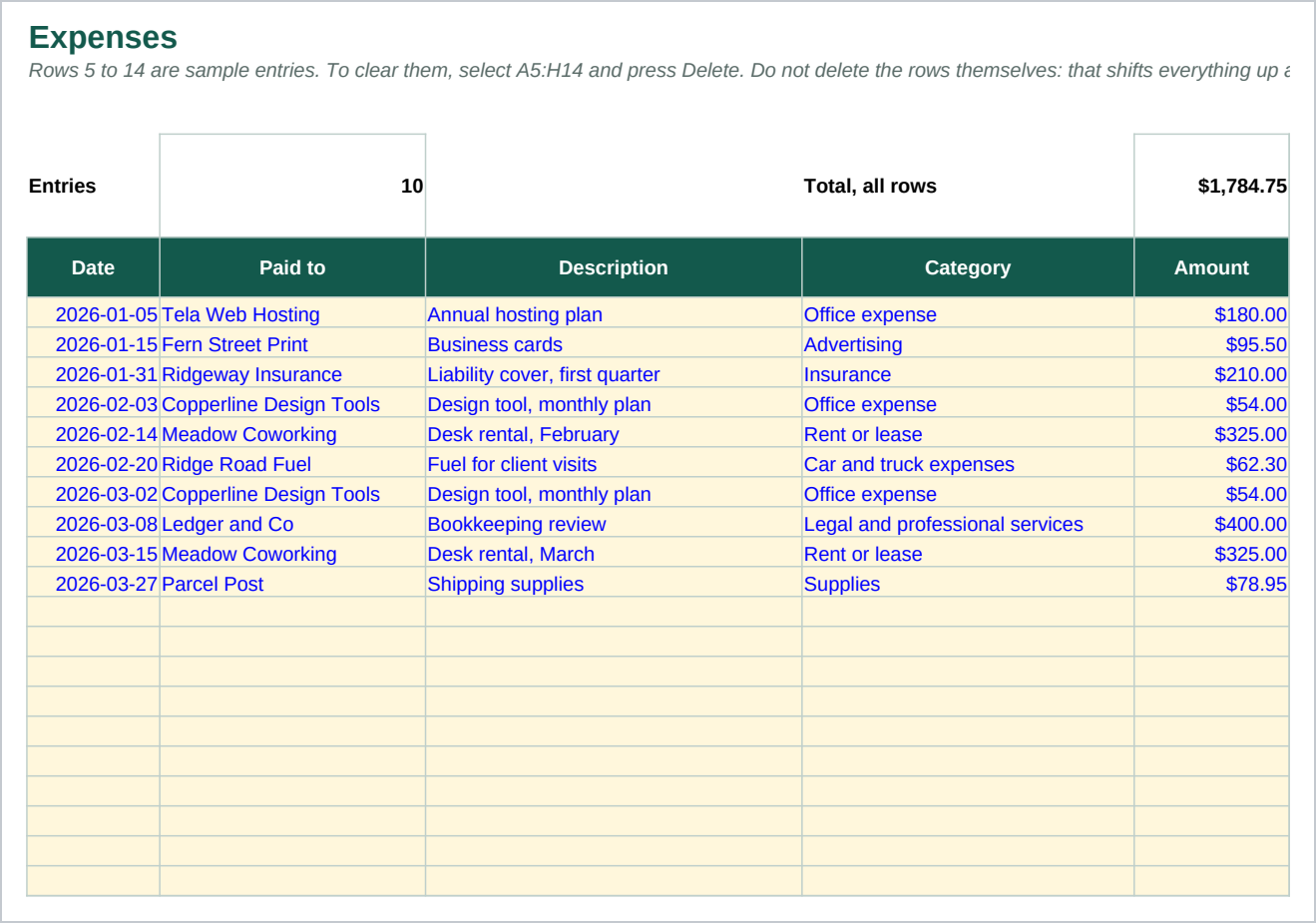1316x923 pixels.
Task: Click the date cell 2026-02-03
Action: pos(93,404)
